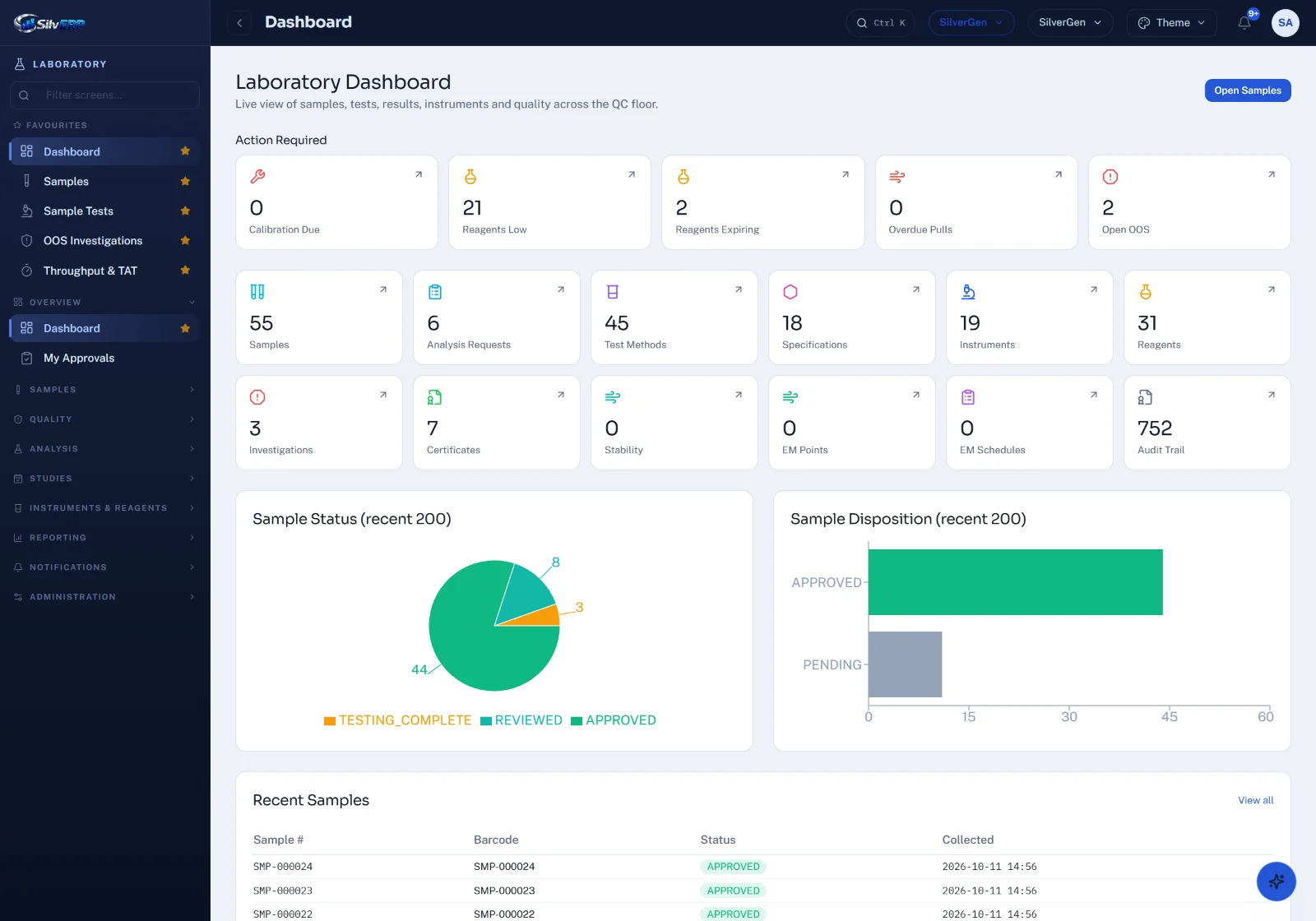Click the Stability wind icon
The width and height of the screenshot is (1316, 921).
pos(613,397)
